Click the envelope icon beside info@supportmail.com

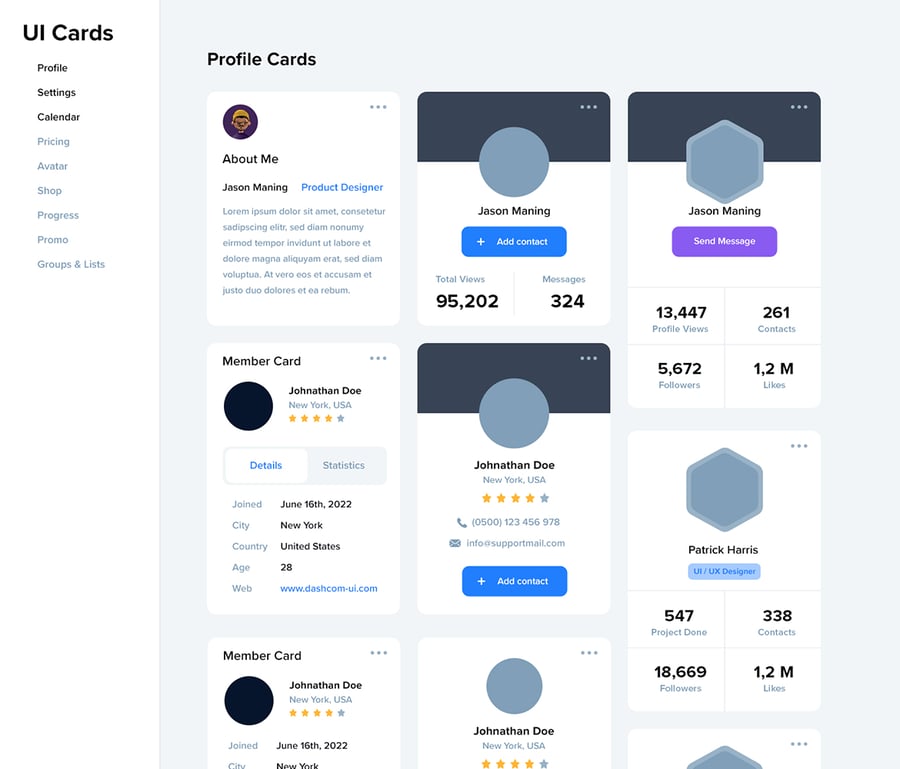click(455, 543)
